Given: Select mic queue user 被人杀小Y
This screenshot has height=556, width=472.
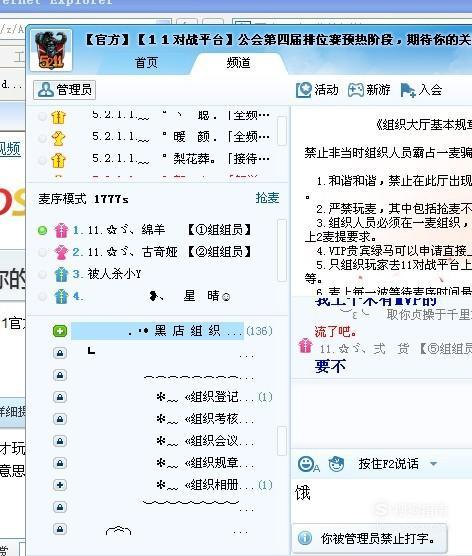Looking at the screenshot, I should pos(114,274).
